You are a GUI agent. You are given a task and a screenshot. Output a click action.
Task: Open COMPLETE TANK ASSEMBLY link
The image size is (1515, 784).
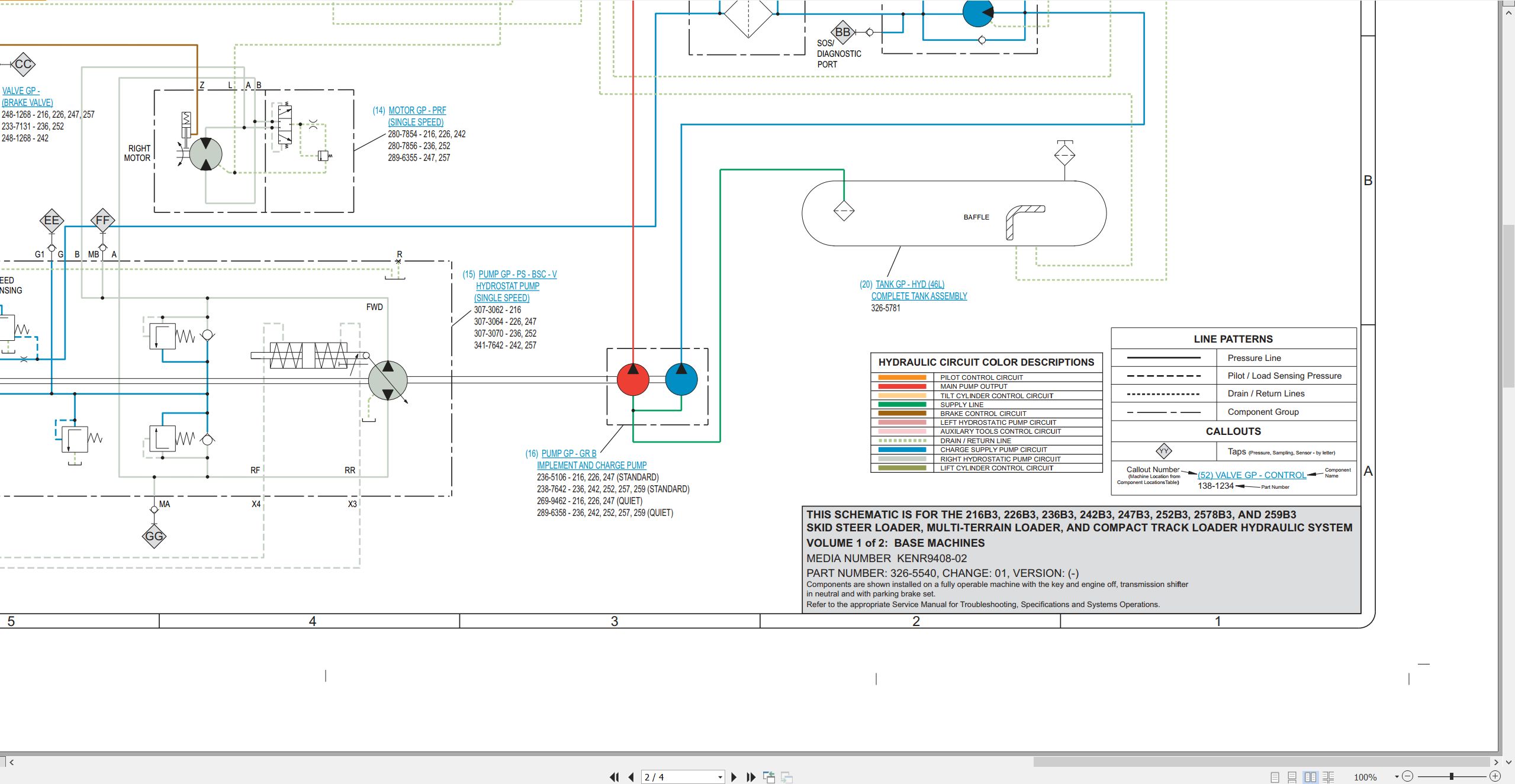click(919, 296)
